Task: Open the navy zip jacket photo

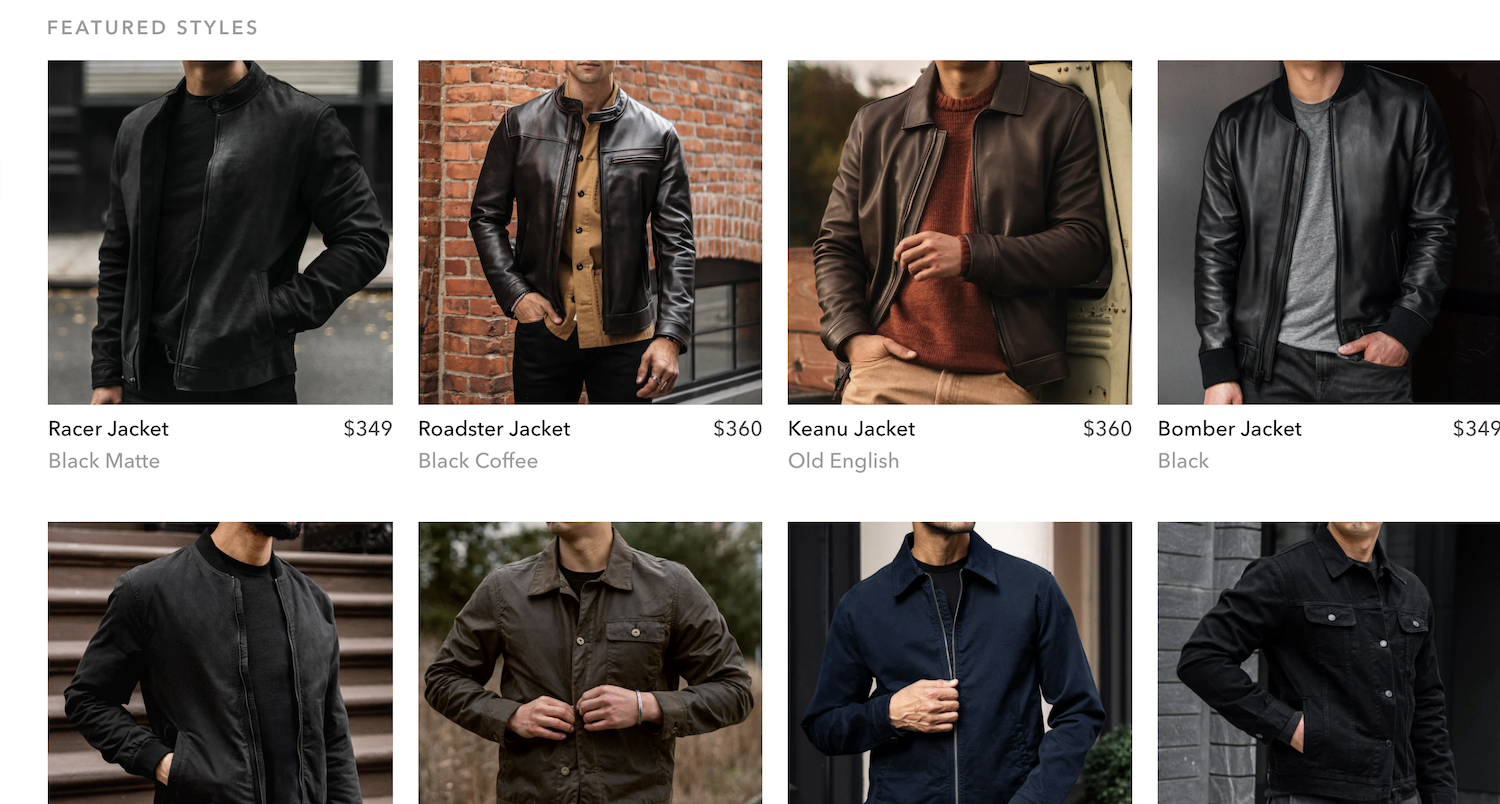Action: pyautogui.click(x=960, y=663)
